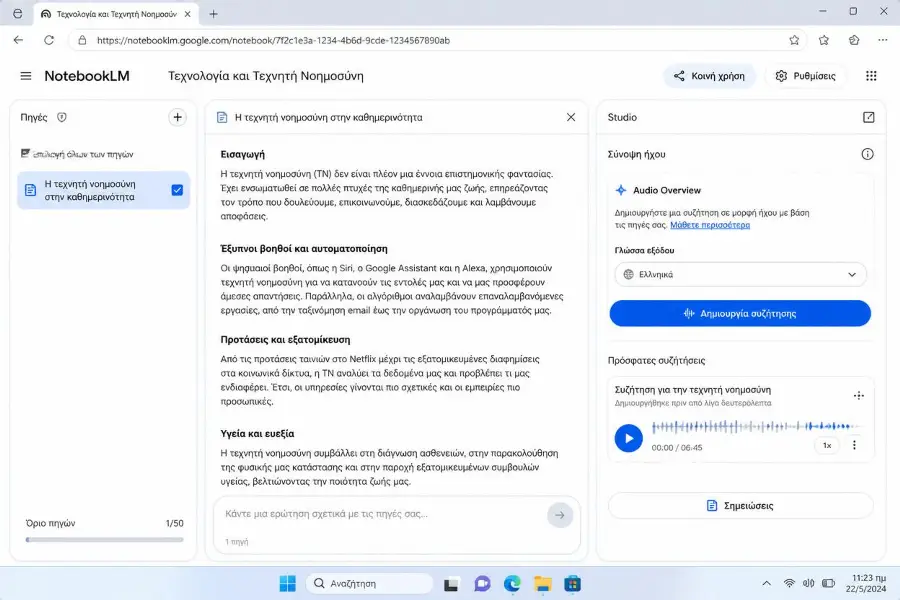Click the sources info shield icon

point(61,117)
